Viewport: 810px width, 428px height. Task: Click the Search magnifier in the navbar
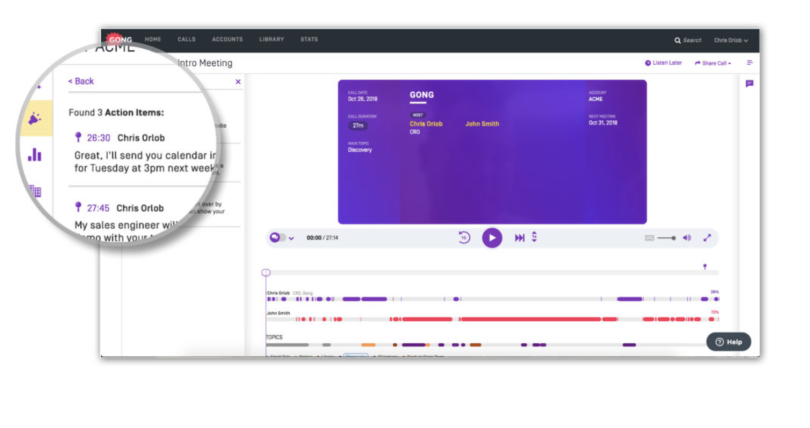pos(677,40)
